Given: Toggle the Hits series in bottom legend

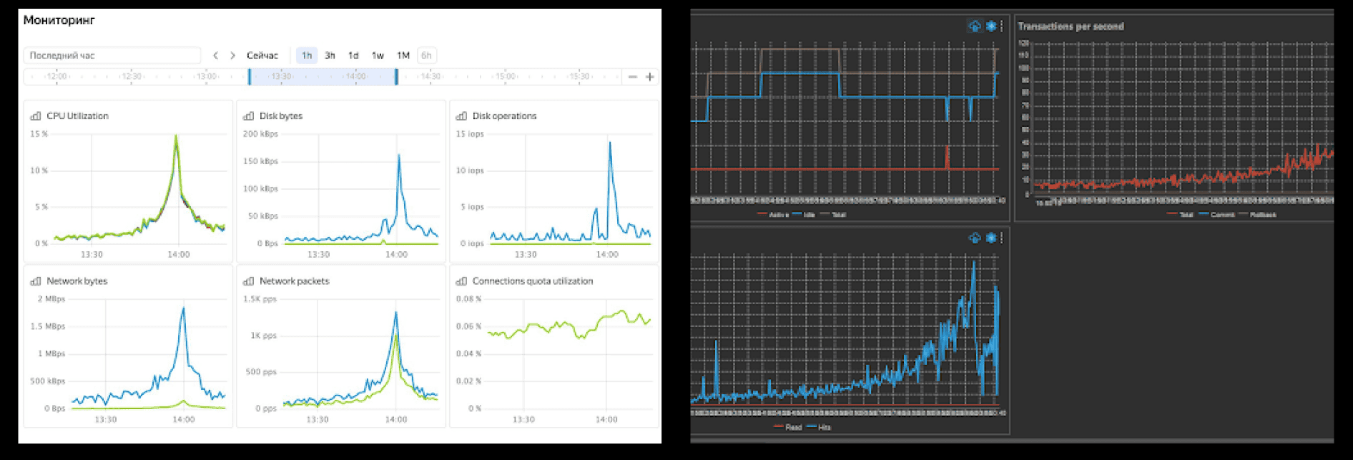Looking at the screenshot, I should [816, 427].
